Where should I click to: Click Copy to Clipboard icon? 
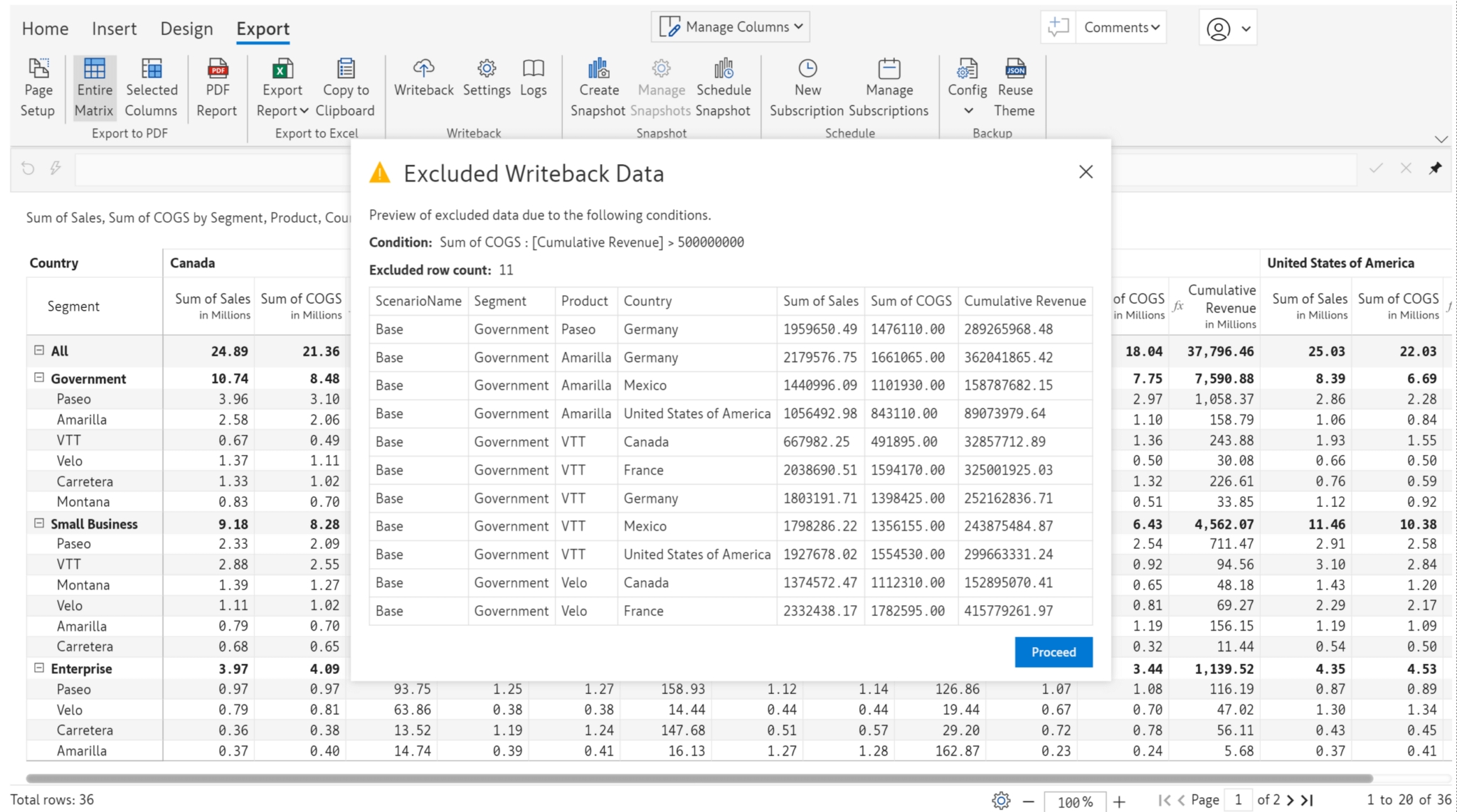click(345, 69)
